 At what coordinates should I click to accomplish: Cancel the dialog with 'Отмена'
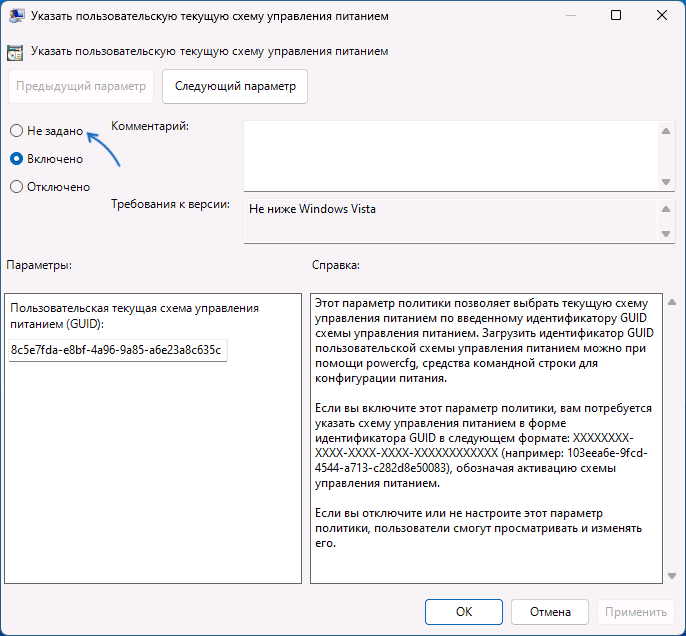[550, 612]
